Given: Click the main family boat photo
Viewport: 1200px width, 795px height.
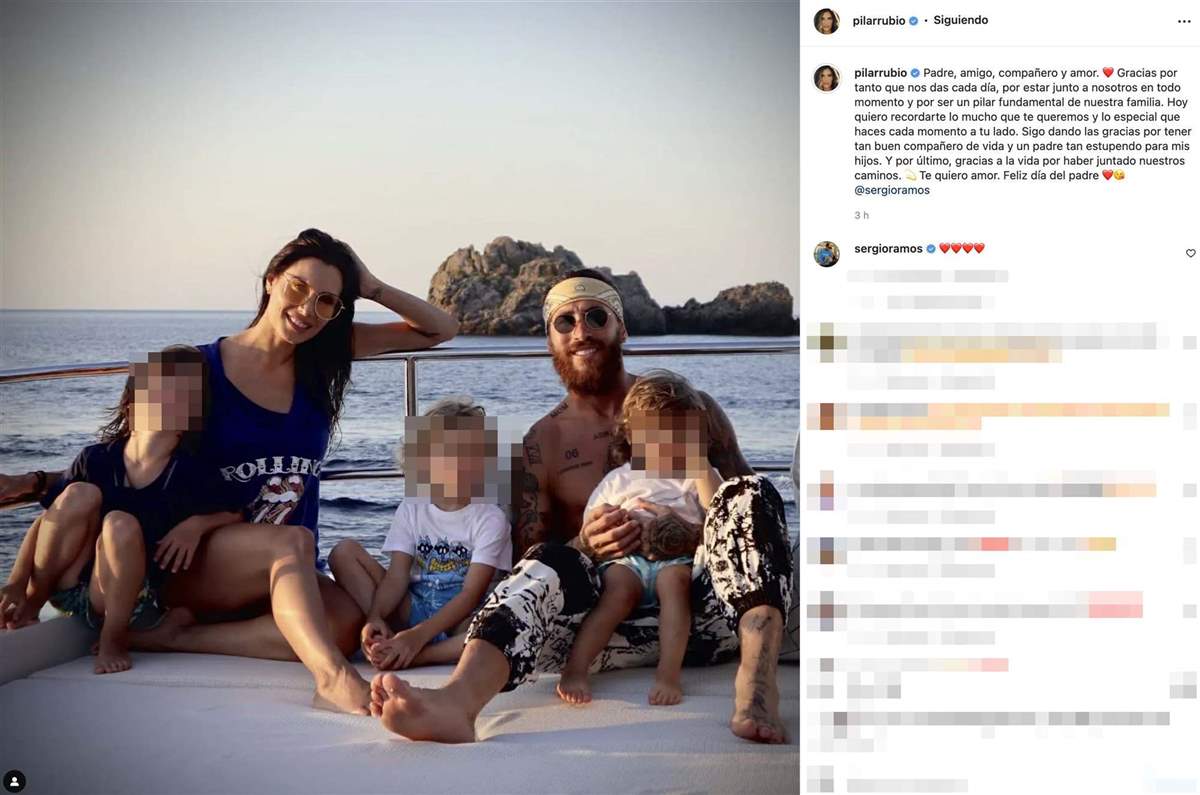Looking at the screenshot, I should (400, 397).
